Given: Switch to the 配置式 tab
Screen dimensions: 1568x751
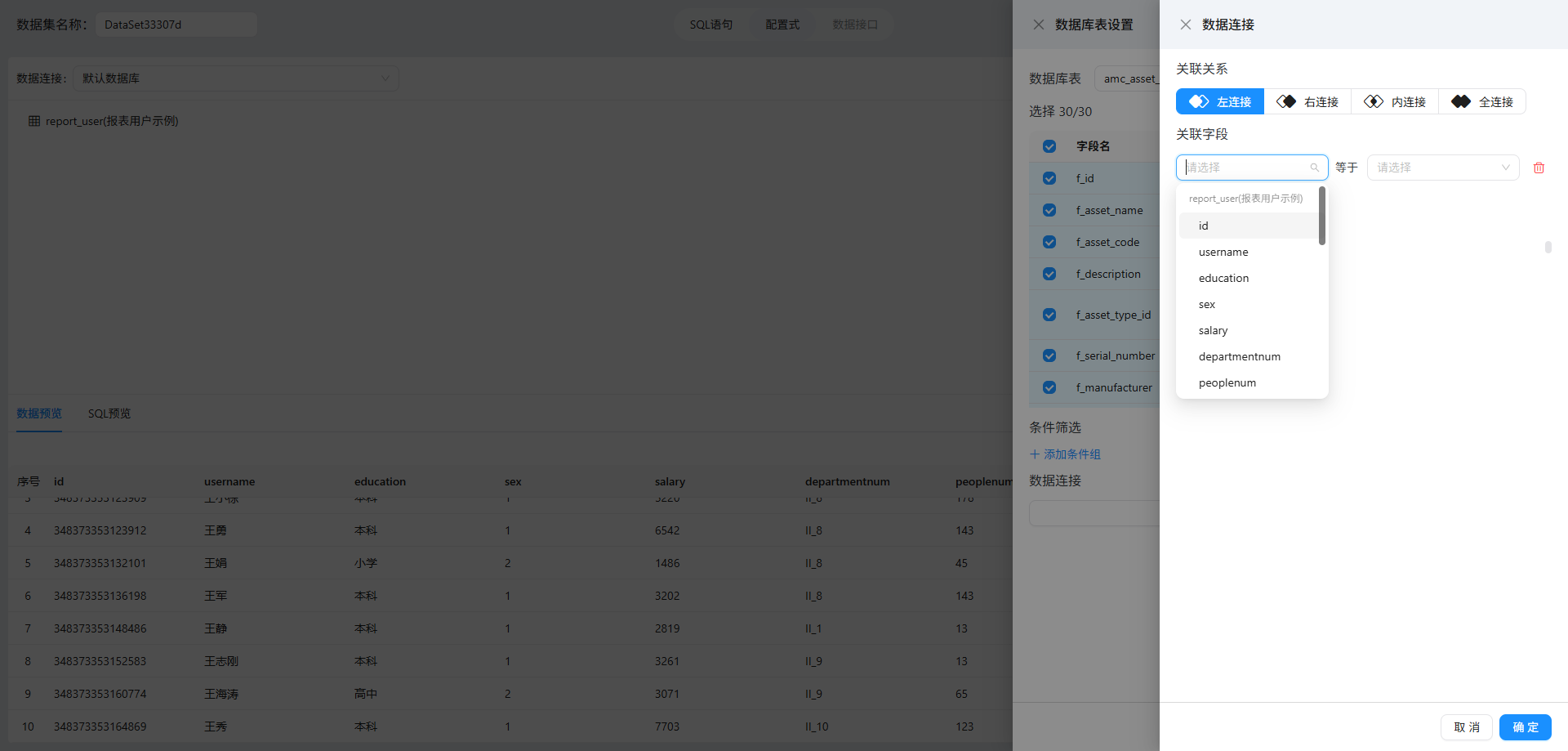Looking at the screenshot, I should tap(782, 25).
